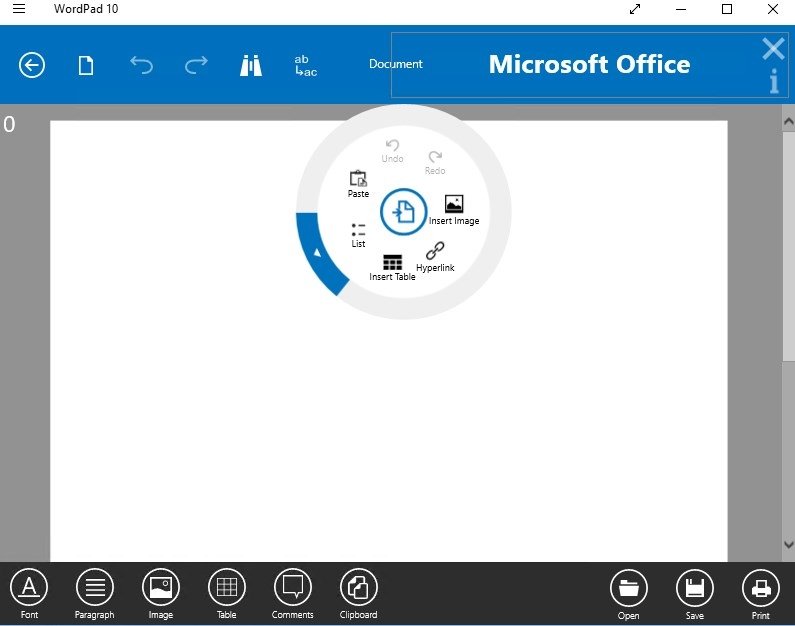
Task: Click the back arrow button
Action: point(32,65)
